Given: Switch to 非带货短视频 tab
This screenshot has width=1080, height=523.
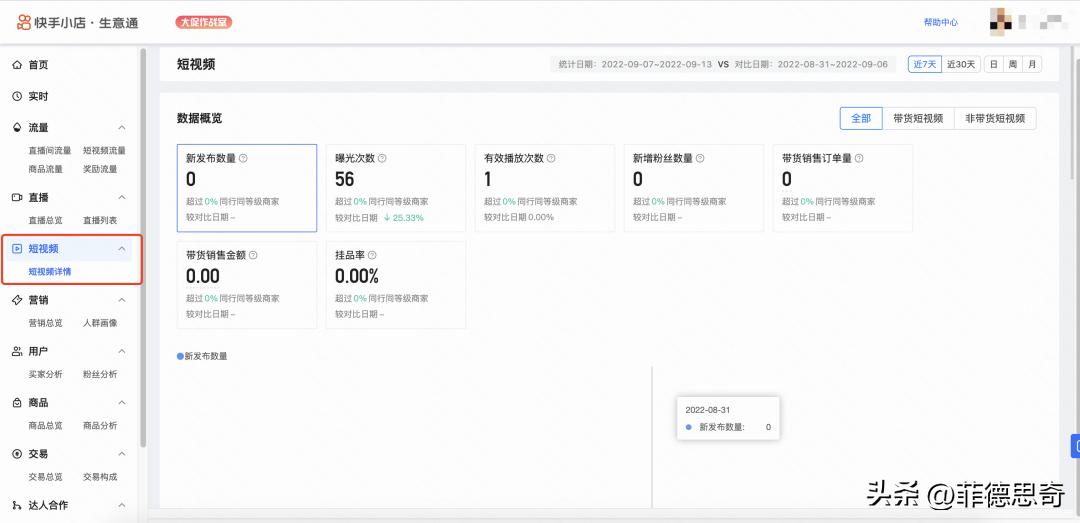Looking at the screenshot, I should [x=995, y=119].
